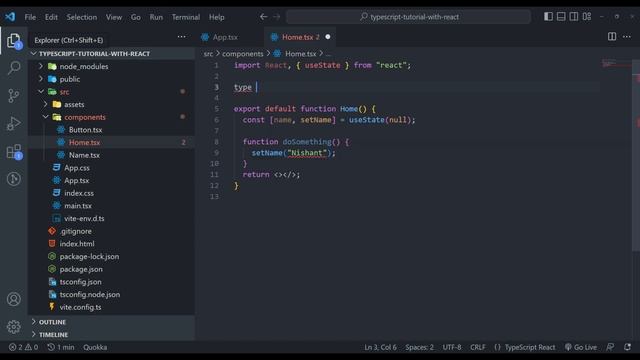Open tsconfig.node.json file
The height and width of the screenshot is (360, 640).
89,294
